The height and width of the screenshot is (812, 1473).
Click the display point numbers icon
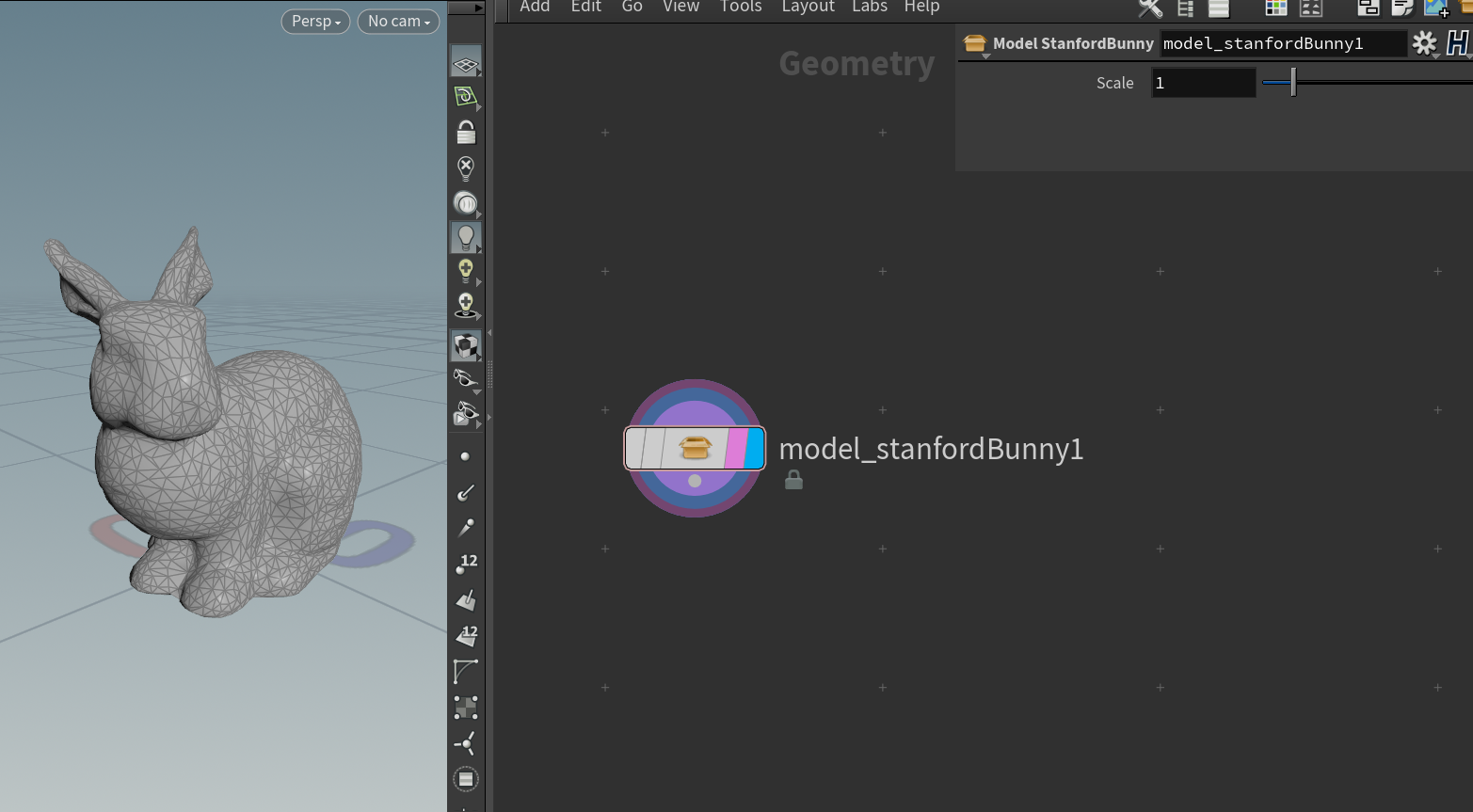coord(466,563)
